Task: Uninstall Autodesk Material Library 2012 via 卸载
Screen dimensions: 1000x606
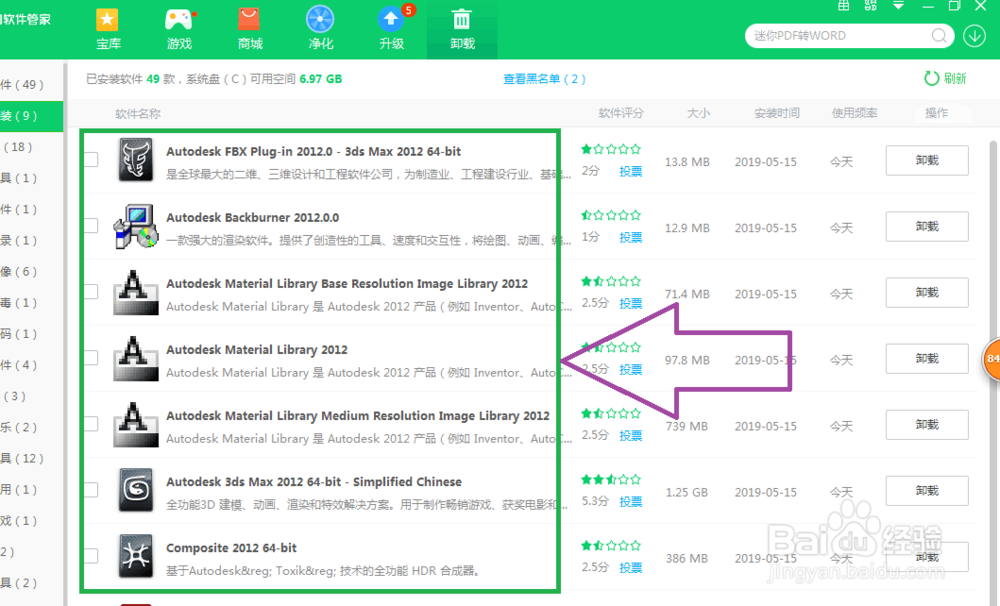Action: (x=927, y=358)
